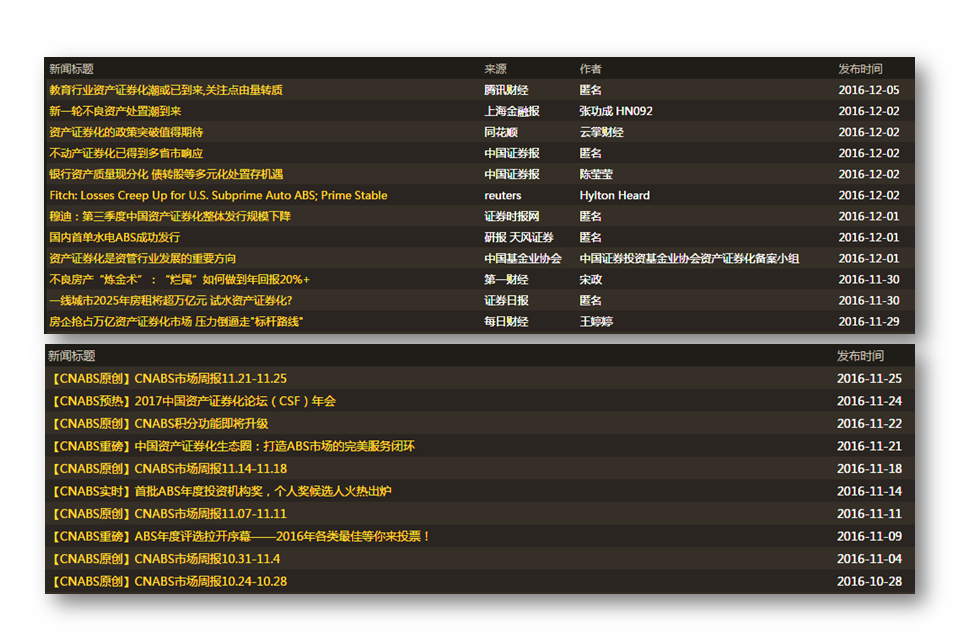Image resolution: width=960 pixels, height=643 pixels.
Task: Click '发布时间' header in the bottom table
Action: click(x=860, y=356)
